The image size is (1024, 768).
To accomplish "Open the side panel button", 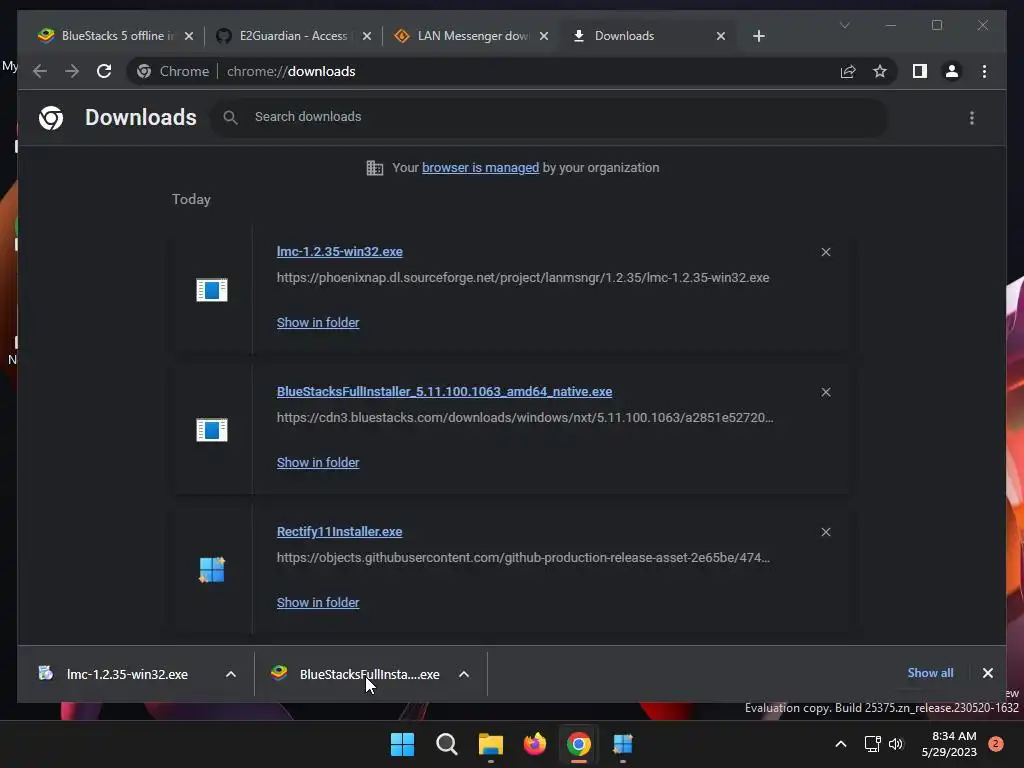I will pos(920,71).
